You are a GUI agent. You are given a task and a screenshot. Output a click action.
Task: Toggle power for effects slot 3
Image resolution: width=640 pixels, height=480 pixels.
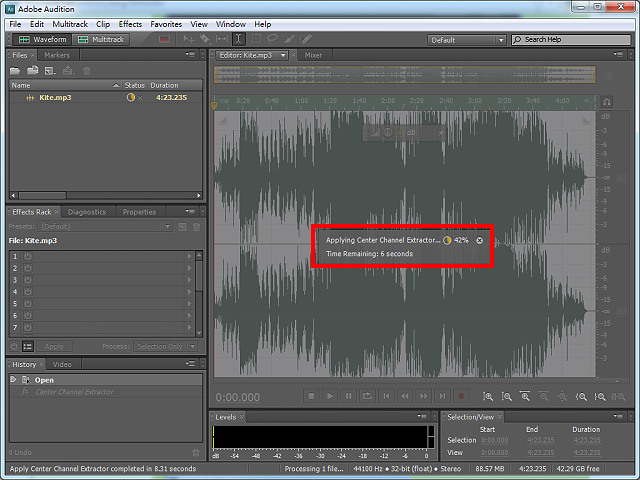27,280
